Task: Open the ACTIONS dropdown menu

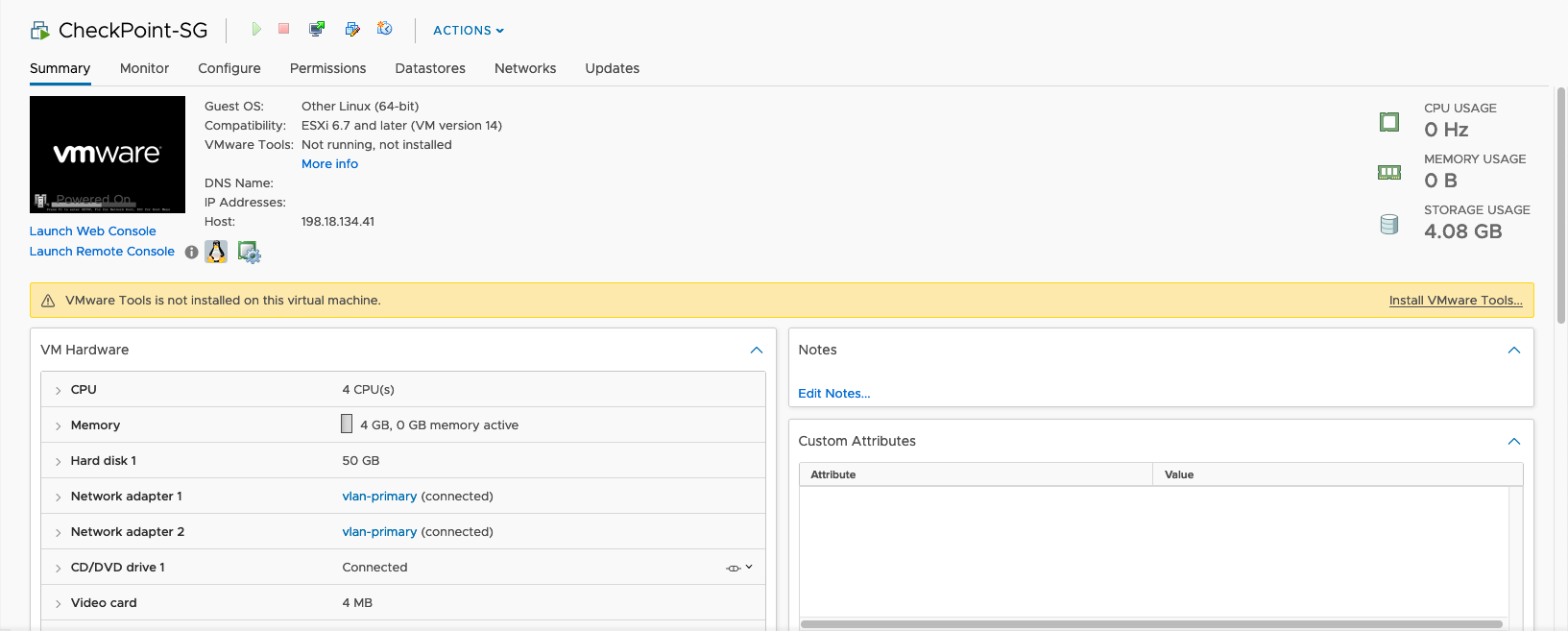Action: [468, 31]
